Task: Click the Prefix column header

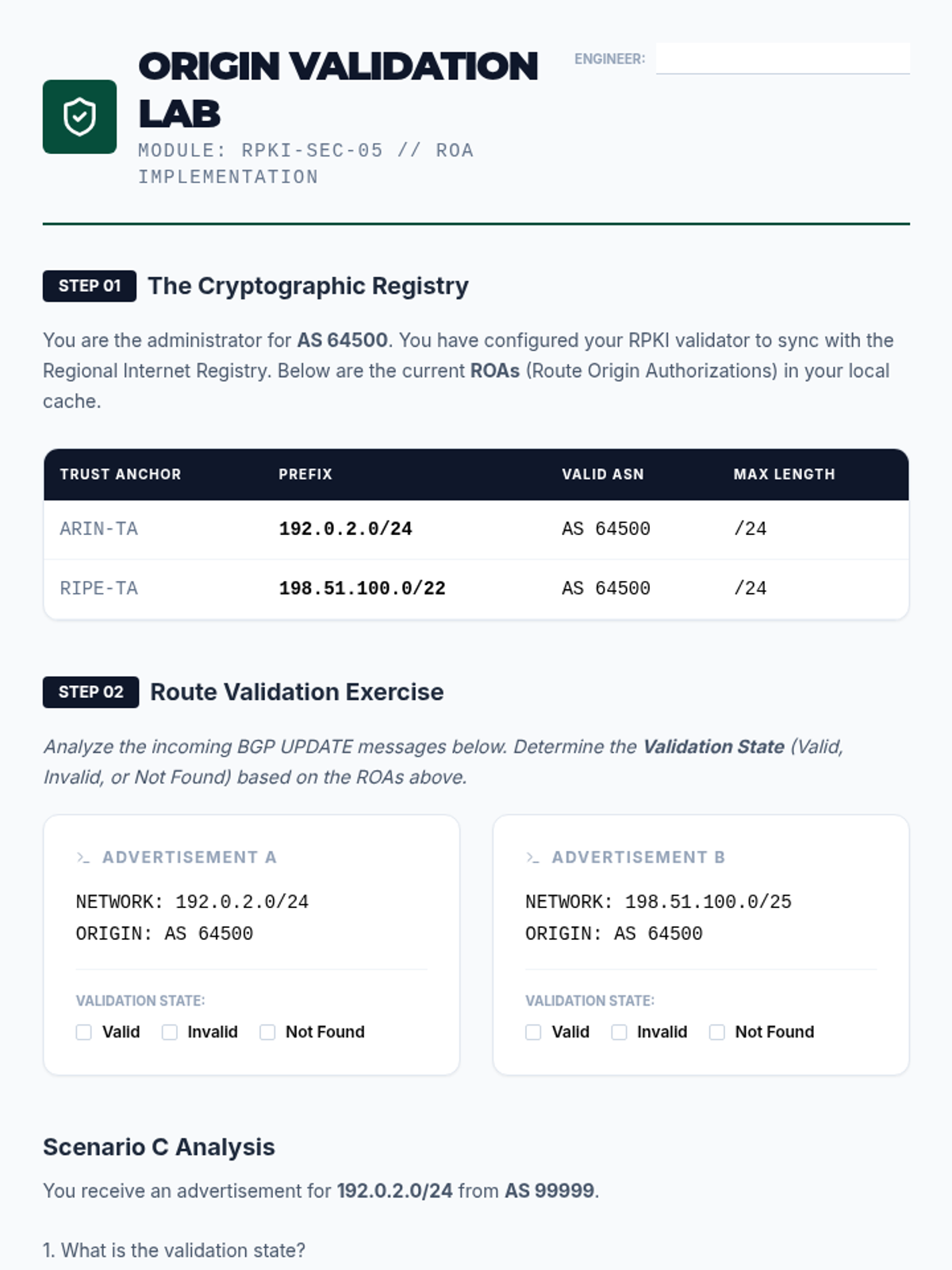Action: [x=305, y=475]
